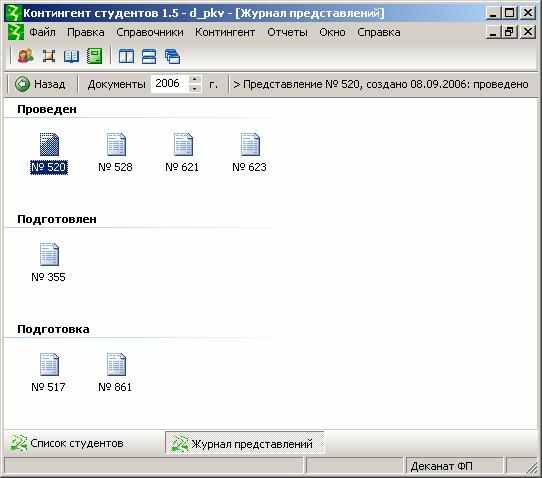Click the year field showing 2006
542x478 pixels.
pyautogui.click(x=170, y=84)
